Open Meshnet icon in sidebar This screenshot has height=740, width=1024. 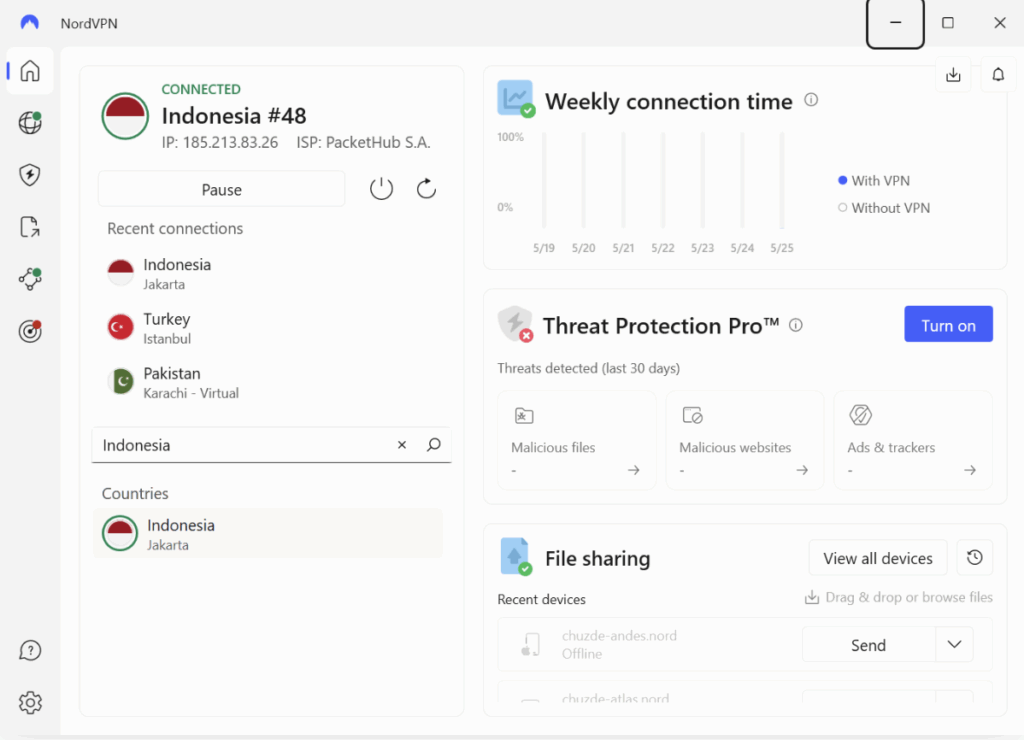click(x=30, y=279)
